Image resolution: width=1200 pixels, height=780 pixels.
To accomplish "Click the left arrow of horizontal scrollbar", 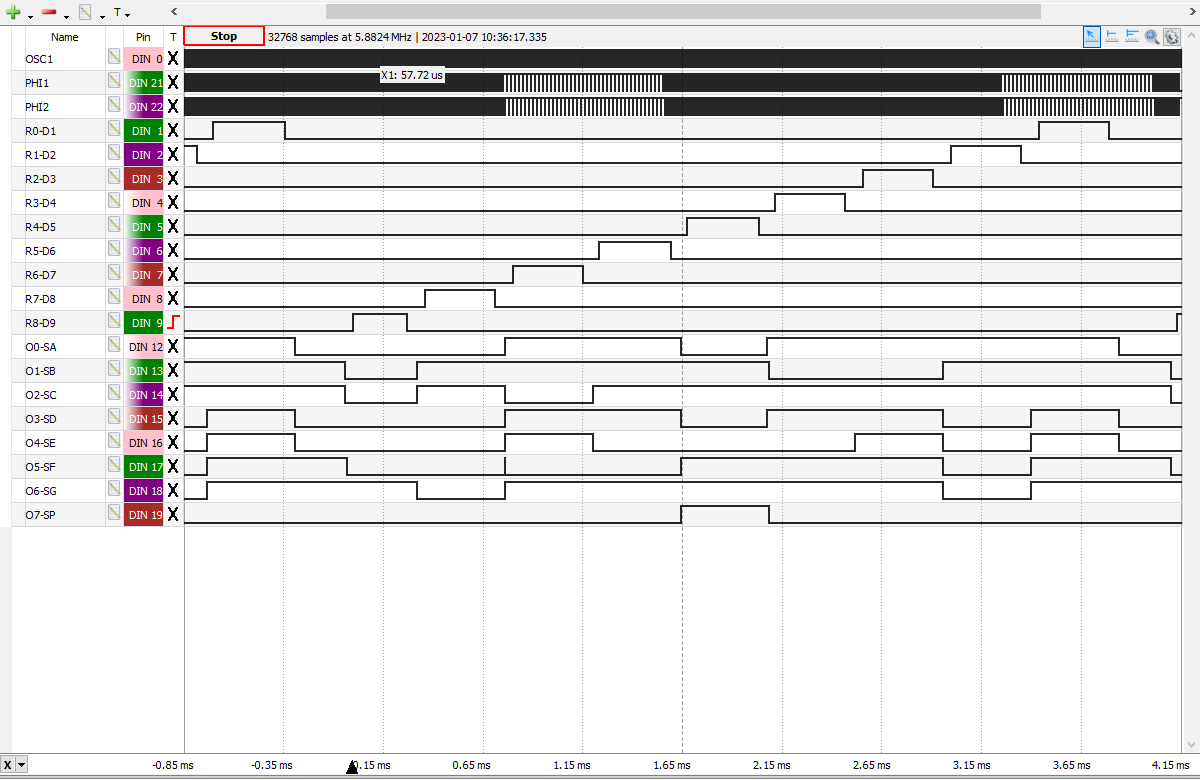I will coord(174,11).
